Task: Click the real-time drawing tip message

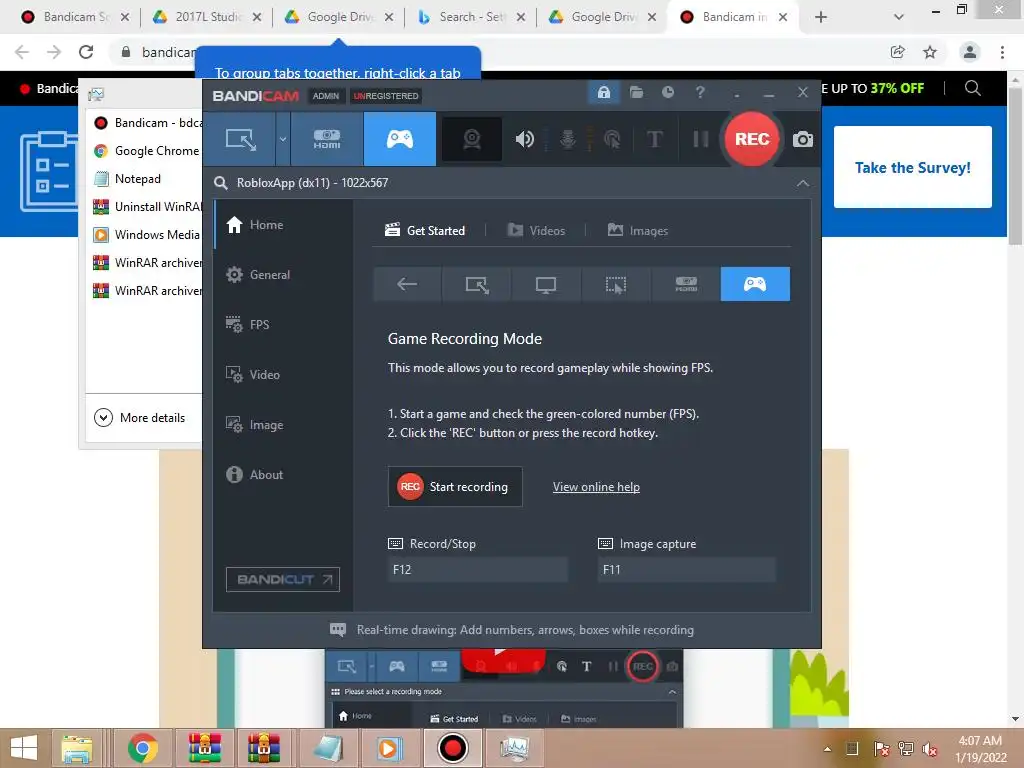Action: pos(512,630)
